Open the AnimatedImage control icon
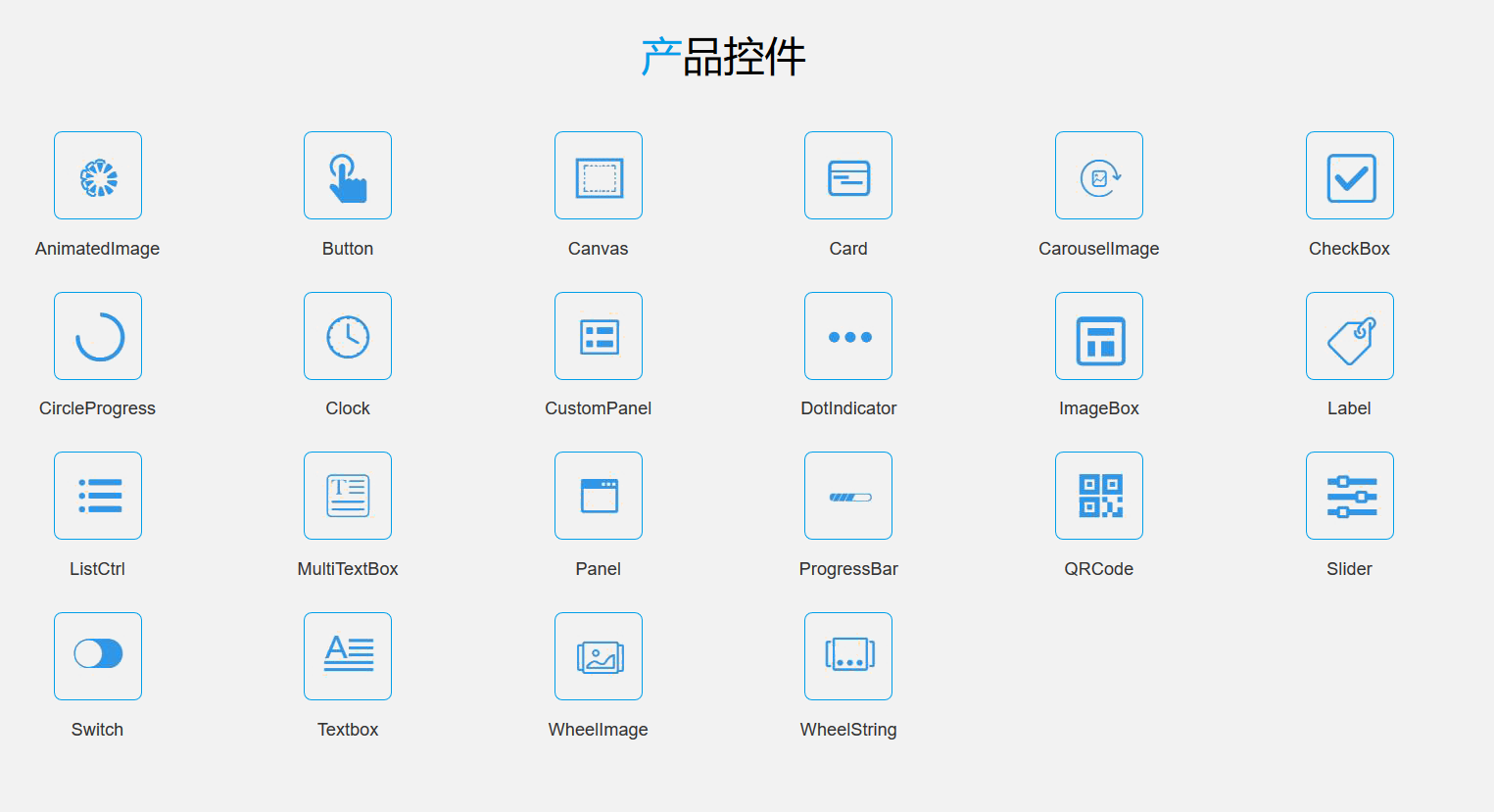This screenshot has width=1494, height=812. click(x=98, y=175)
